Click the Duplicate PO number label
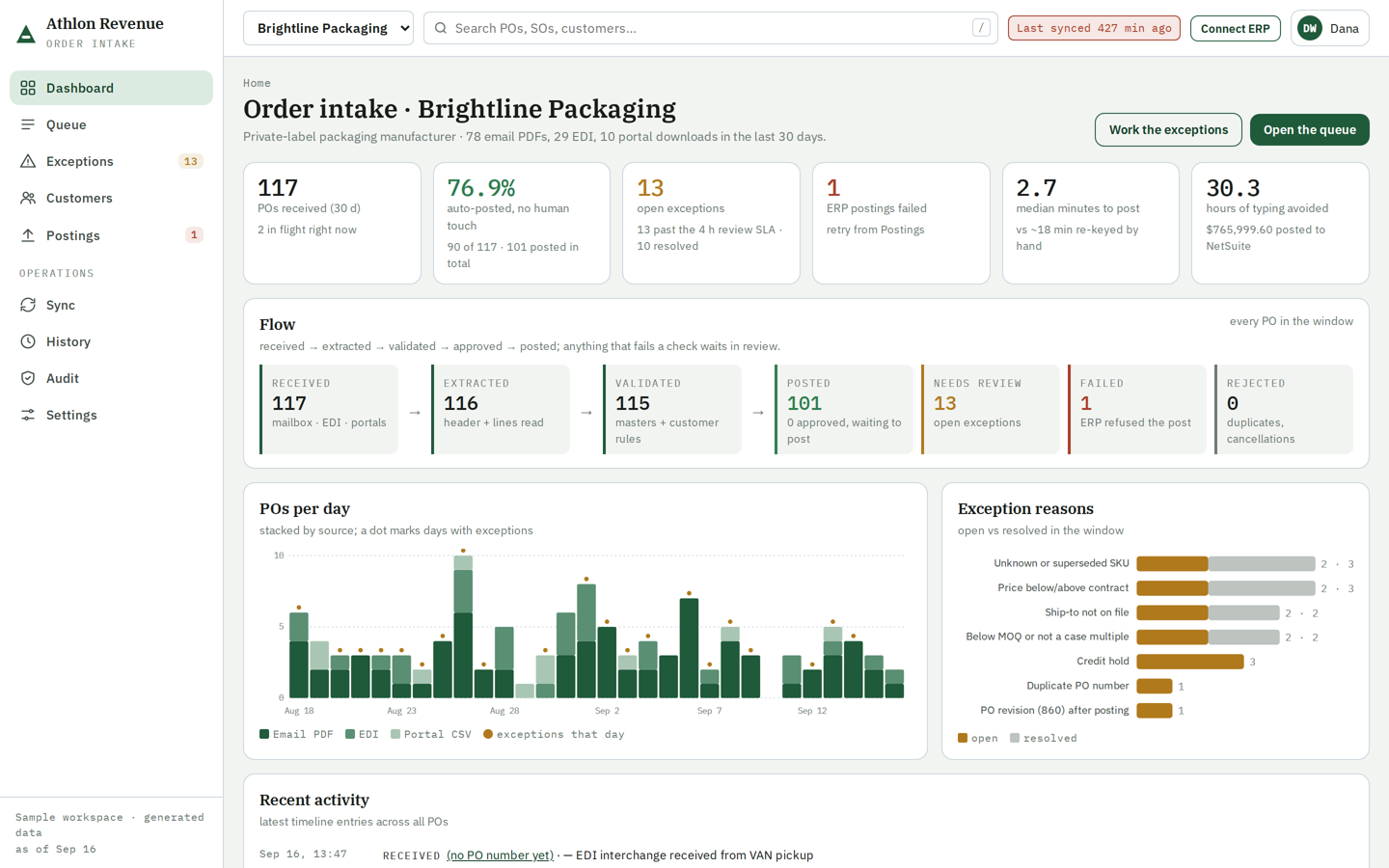The height and width of the screenshot is (868, 1389). pyautogui.click(x=1077, y=686)
